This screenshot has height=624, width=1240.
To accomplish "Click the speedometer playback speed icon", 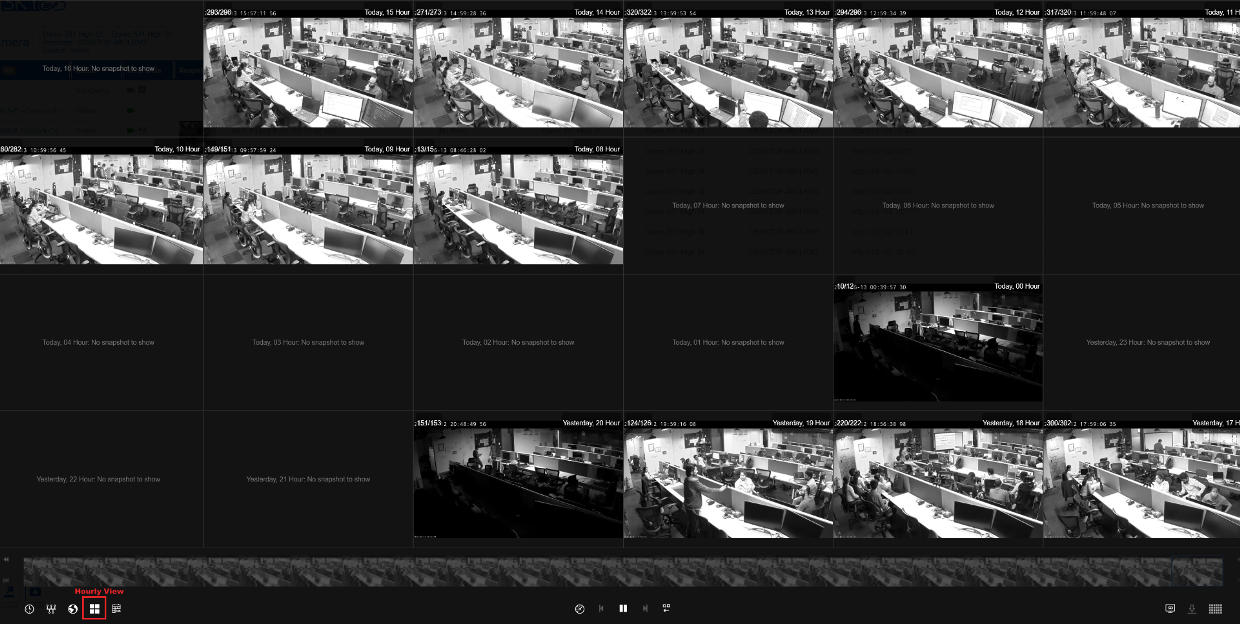I will [579, 608].
